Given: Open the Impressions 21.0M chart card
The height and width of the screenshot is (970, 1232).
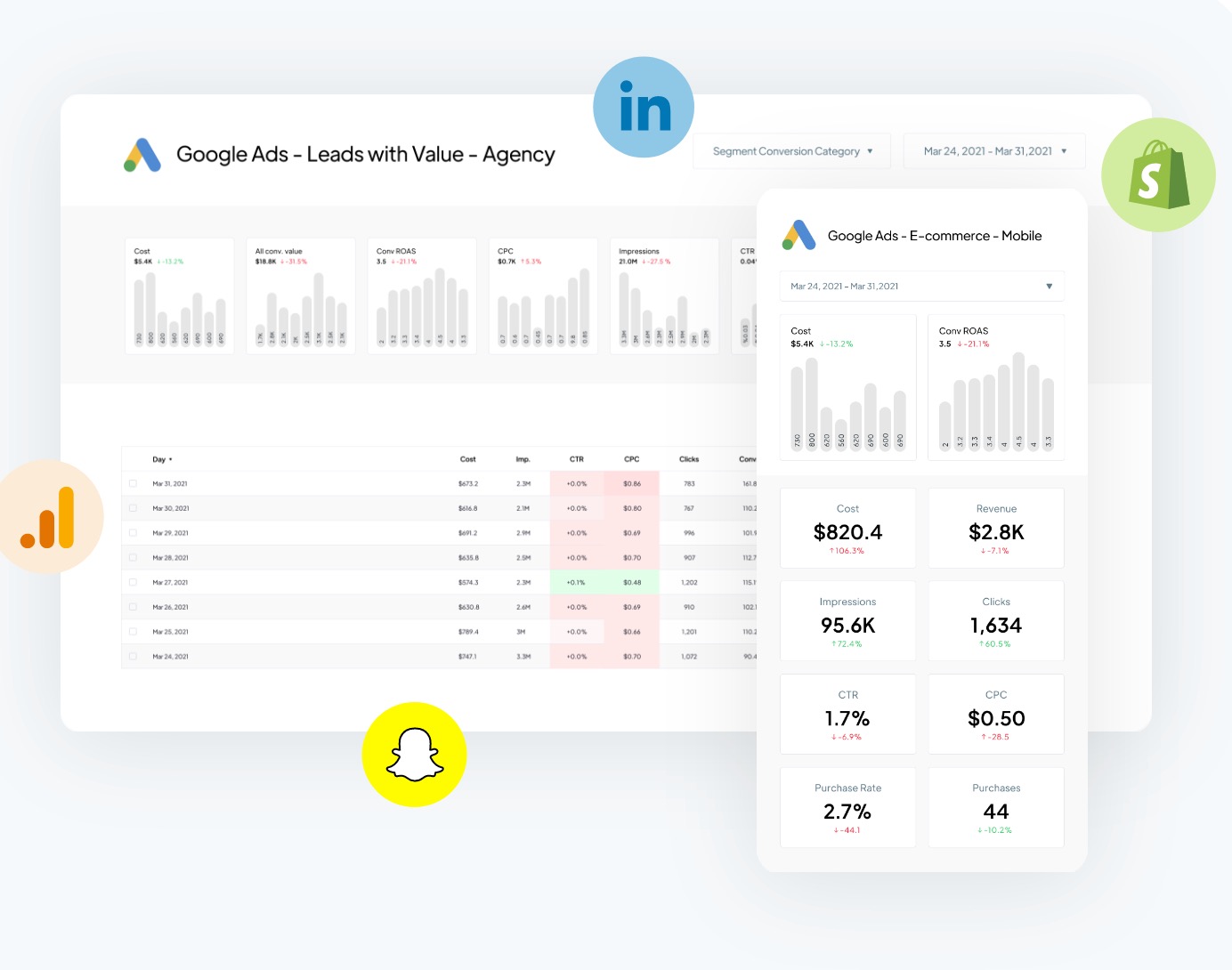Looking at the screenshot, I should click(664, 296).
